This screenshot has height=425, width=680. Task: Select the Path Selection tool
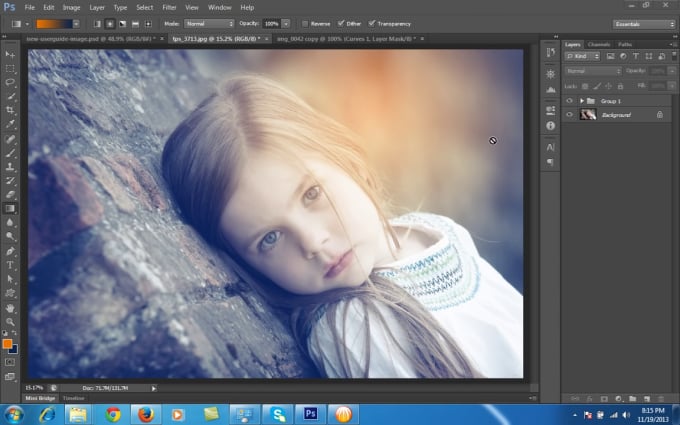[10, 279]
